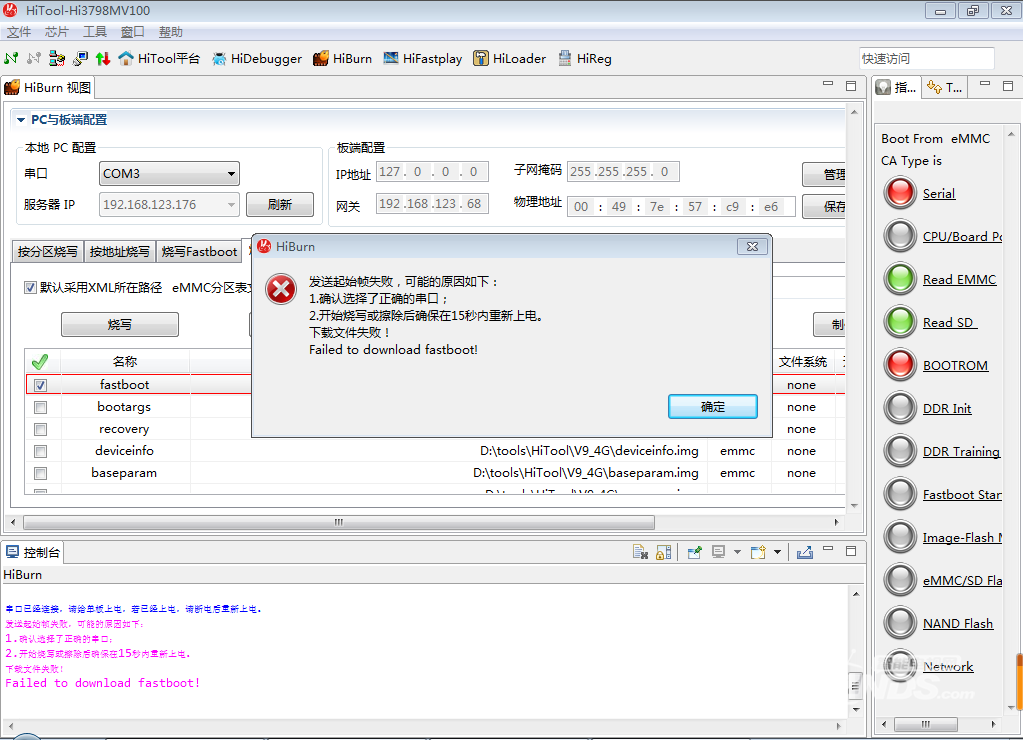Check the baseparam partition checkbox

[40, 473]
